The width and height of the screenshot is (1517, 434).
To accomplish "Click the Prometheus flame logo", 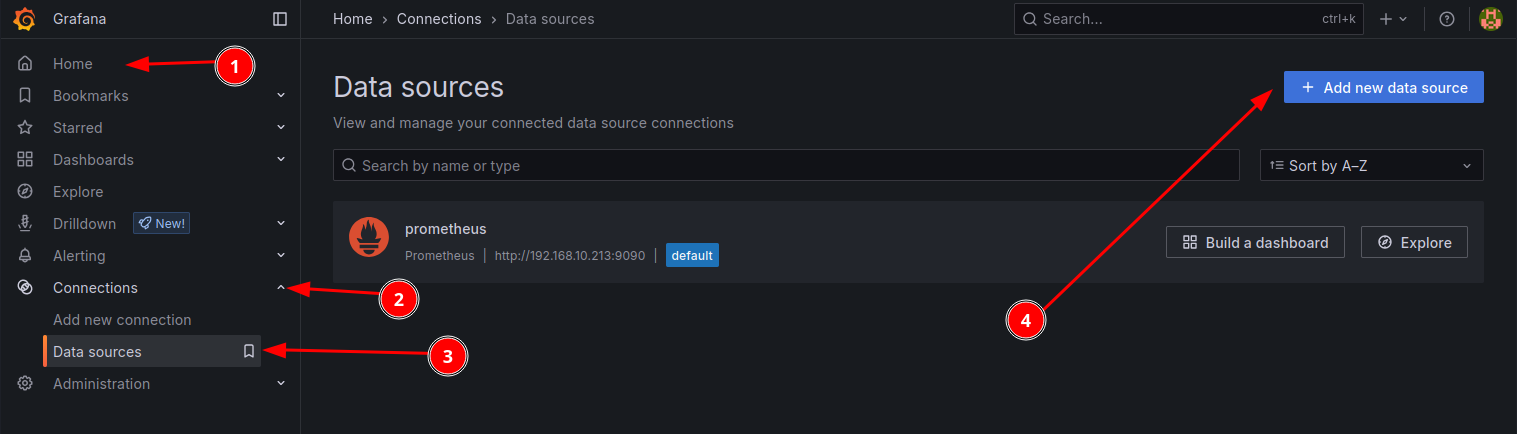I will [x=369, y=237].
